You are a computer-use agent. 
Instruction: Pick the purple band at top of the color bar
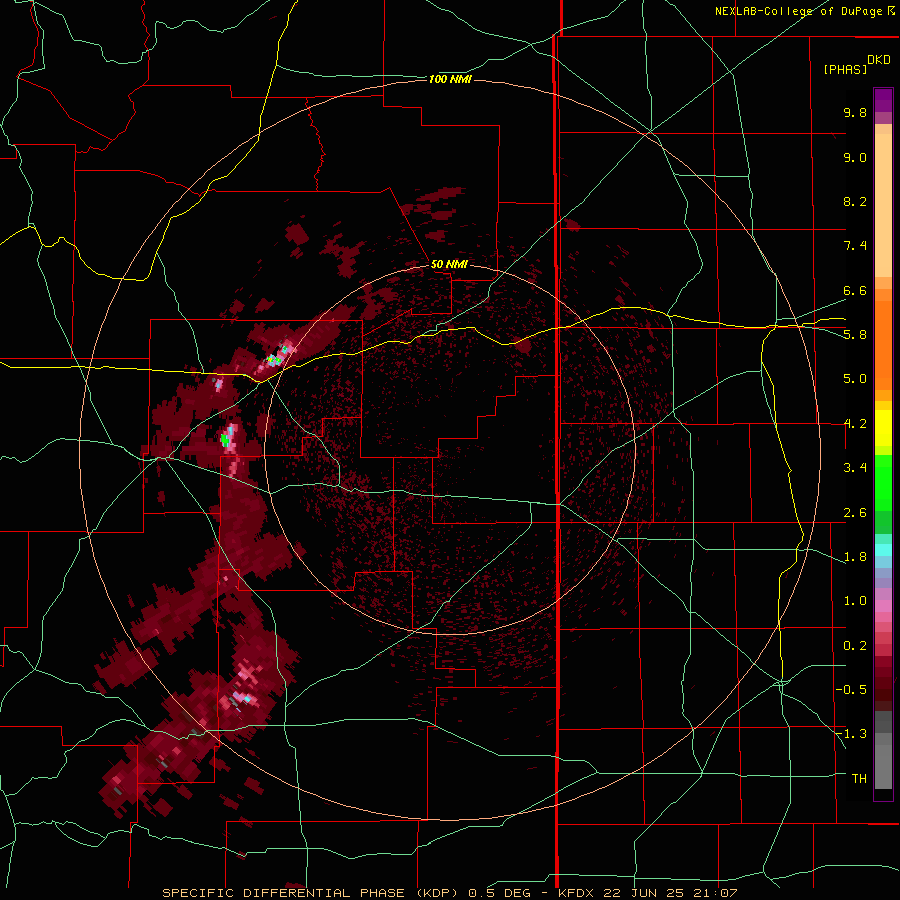click(883, 100)
